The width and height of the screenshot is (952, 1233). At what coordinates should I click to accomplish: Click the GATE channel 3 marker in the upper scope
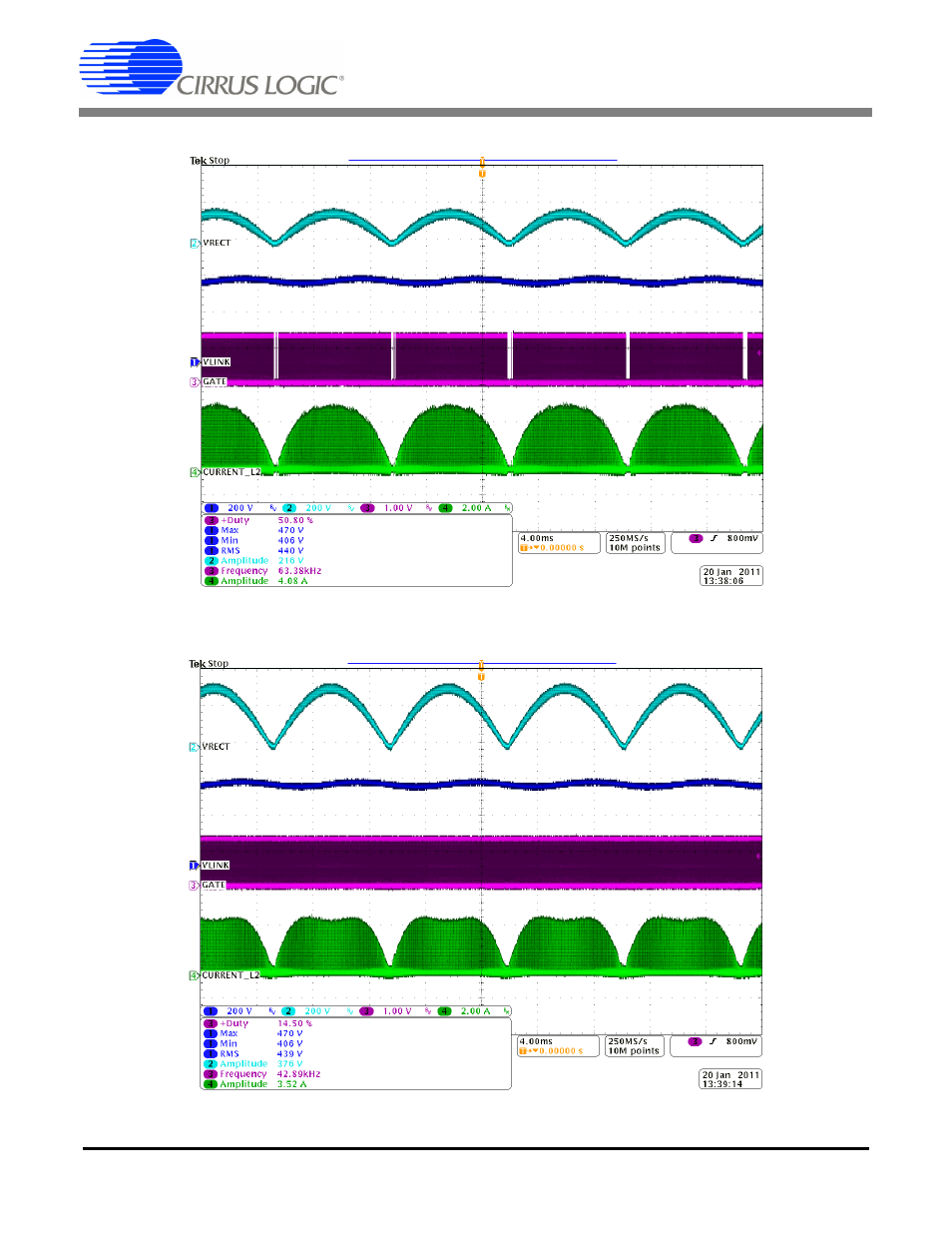coord(195,381)
